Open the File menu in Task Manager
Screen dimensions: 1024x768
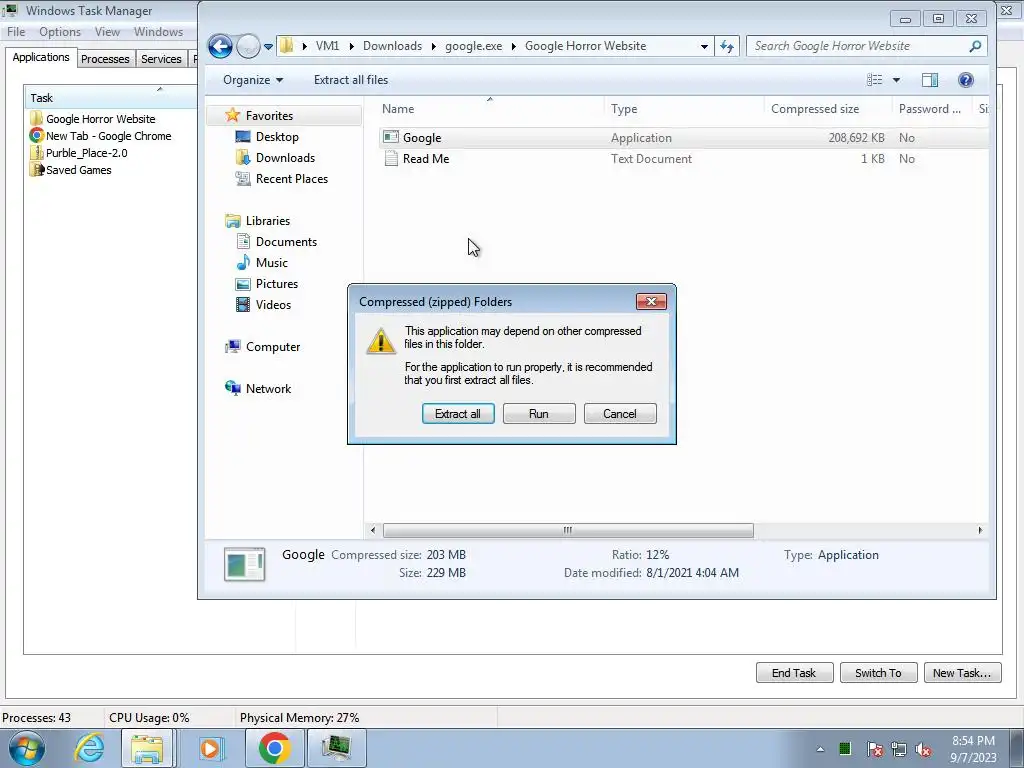click(x=16, y=31)
